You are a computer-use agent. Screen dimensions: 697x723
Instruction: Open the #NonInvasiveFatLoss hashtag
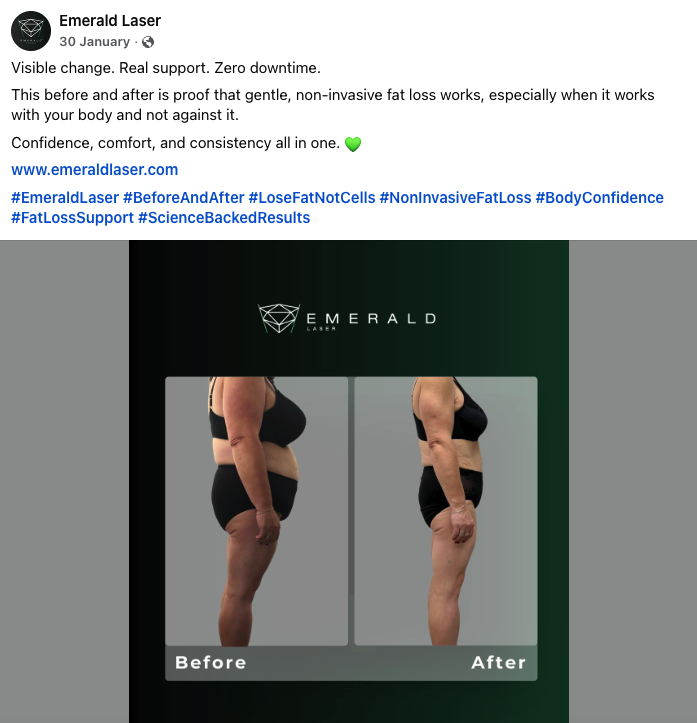point(455,198)
